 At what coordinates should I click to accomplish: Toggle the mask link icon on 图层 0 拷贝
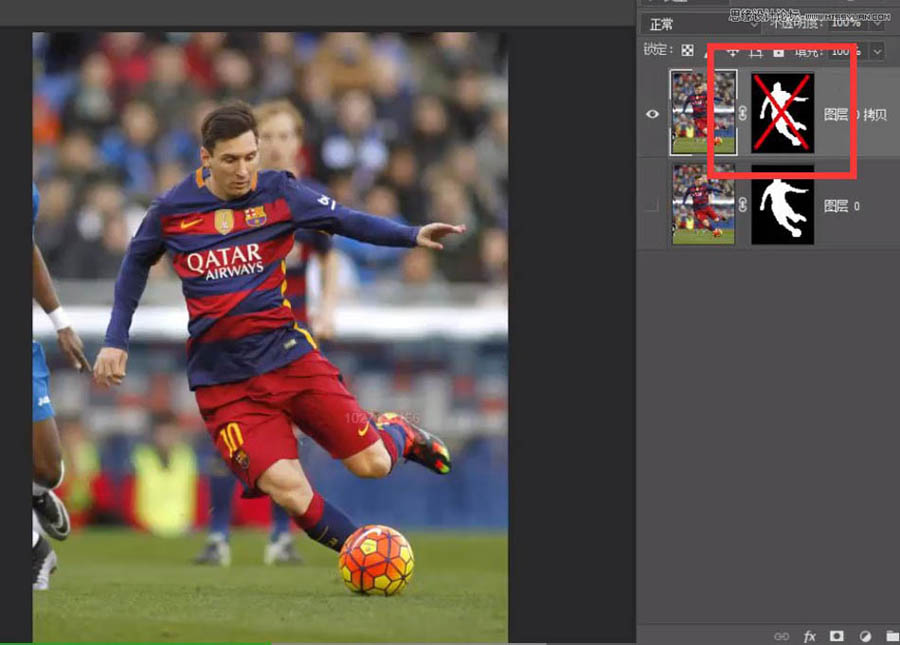[x=743, y=113]
